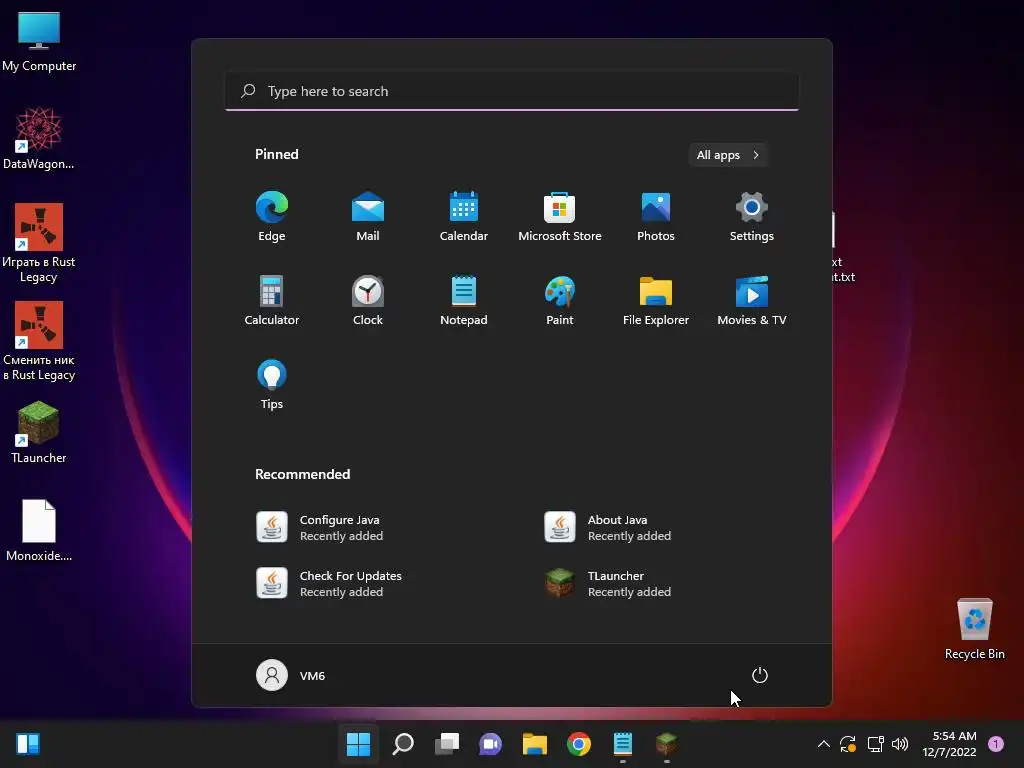Launch the Photos app
Screen dimensions: 1024x768
point(656,216)
